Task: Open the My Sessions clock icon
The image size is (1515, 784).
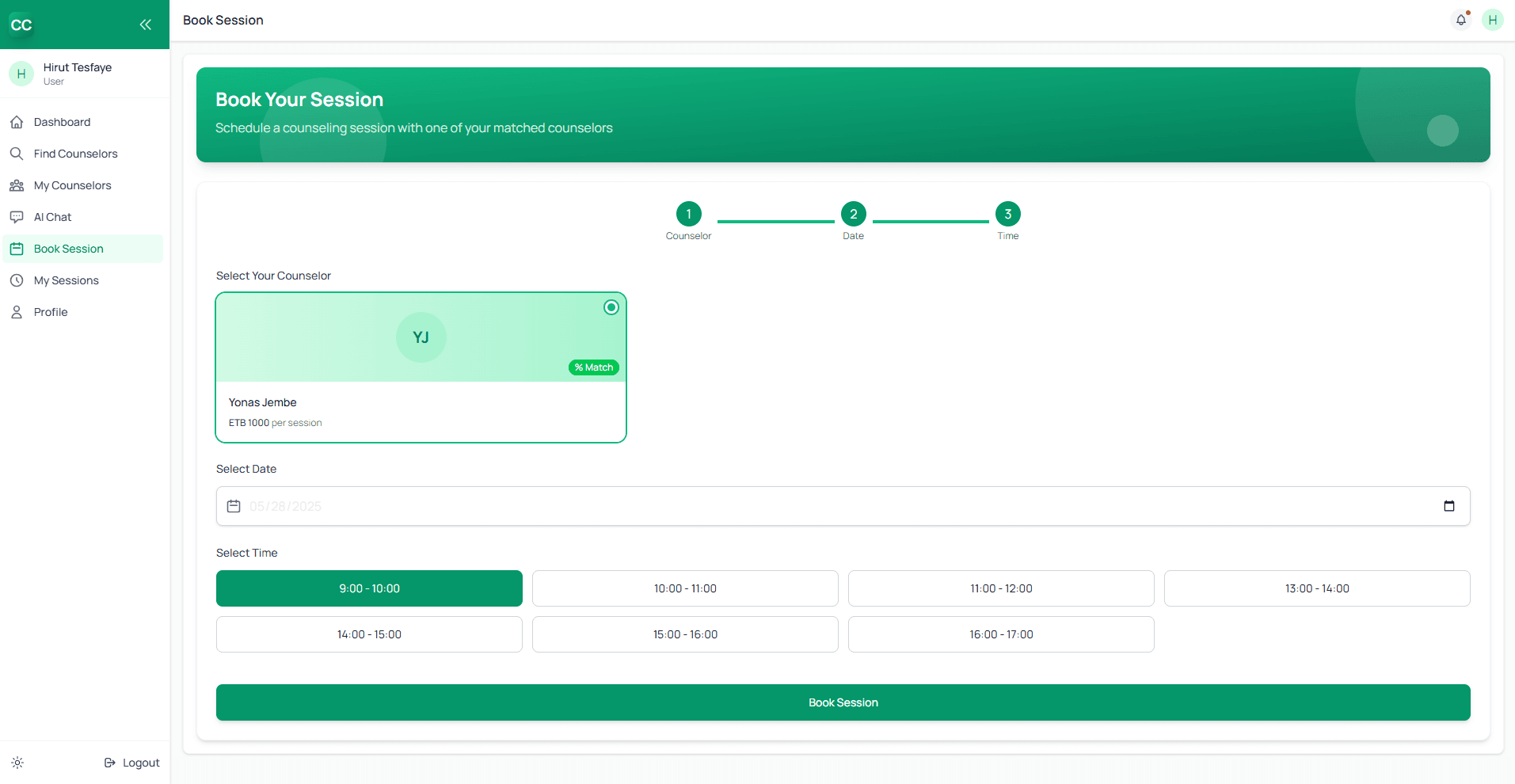Action: click(17, 280)
